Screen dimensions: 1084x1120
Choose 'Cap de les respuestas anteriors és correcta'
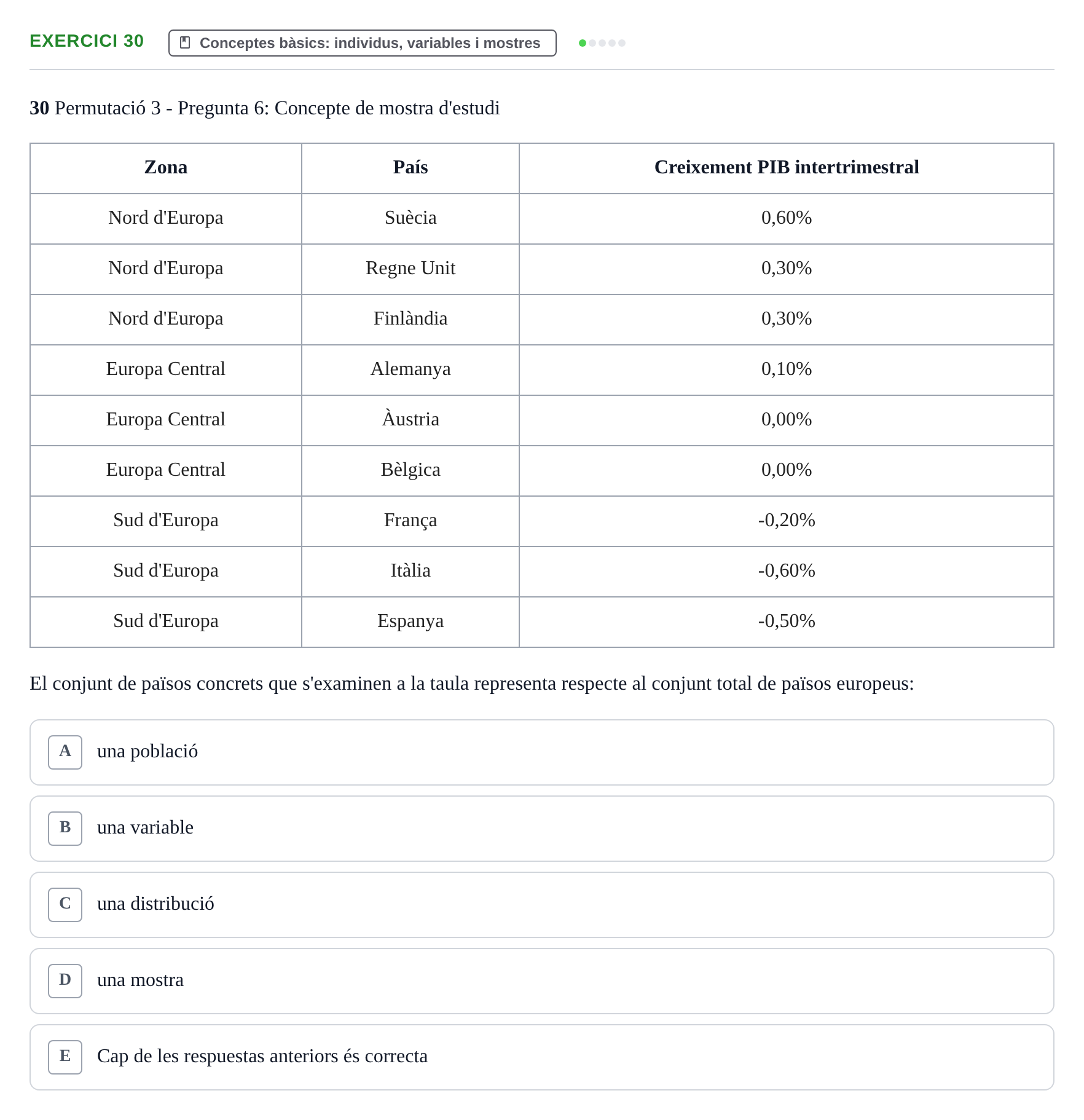coord(542,1057)
